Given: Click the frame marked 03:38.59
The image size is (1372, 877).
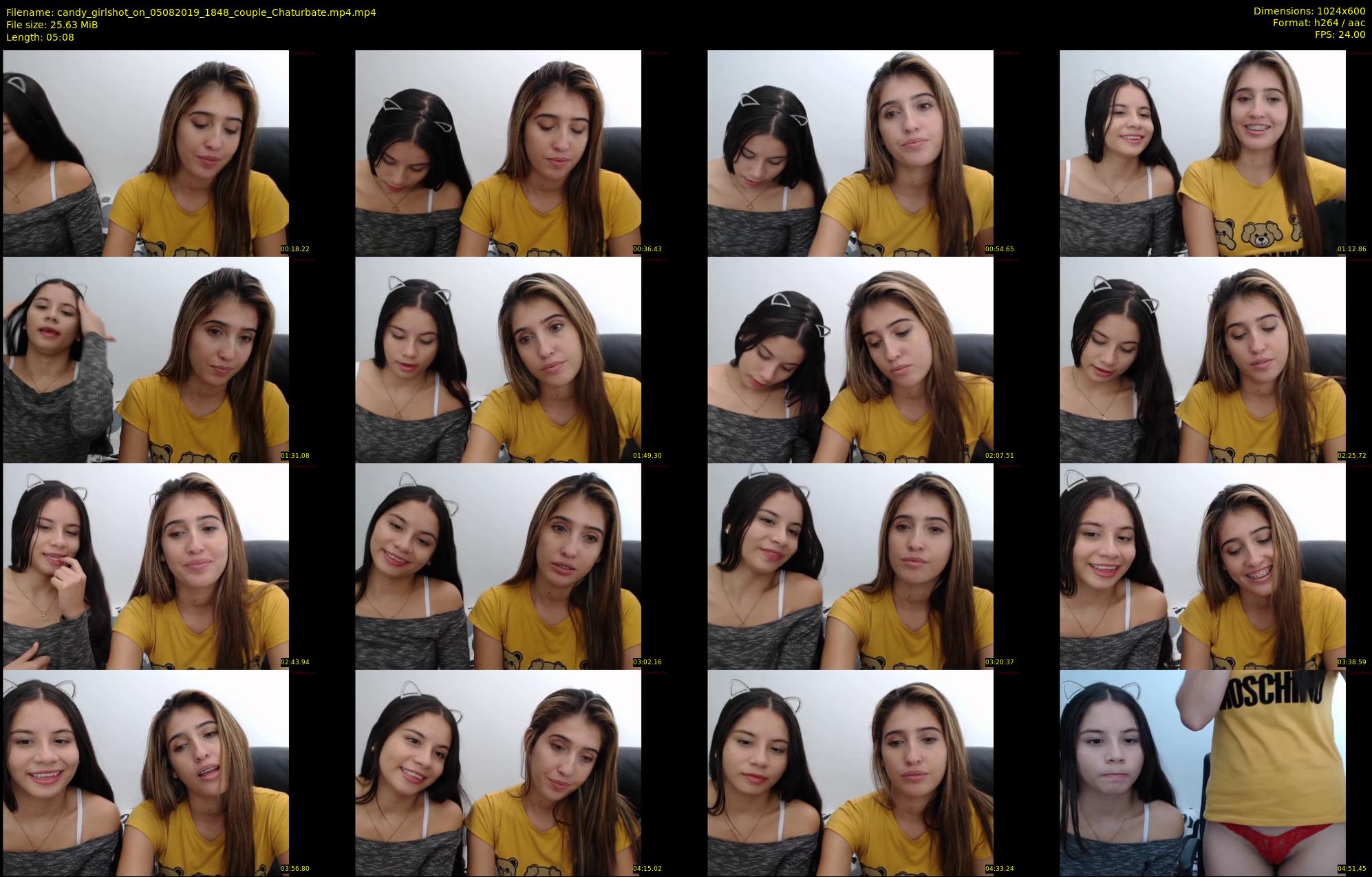Looking at the screenshot, I should 1203,566.
